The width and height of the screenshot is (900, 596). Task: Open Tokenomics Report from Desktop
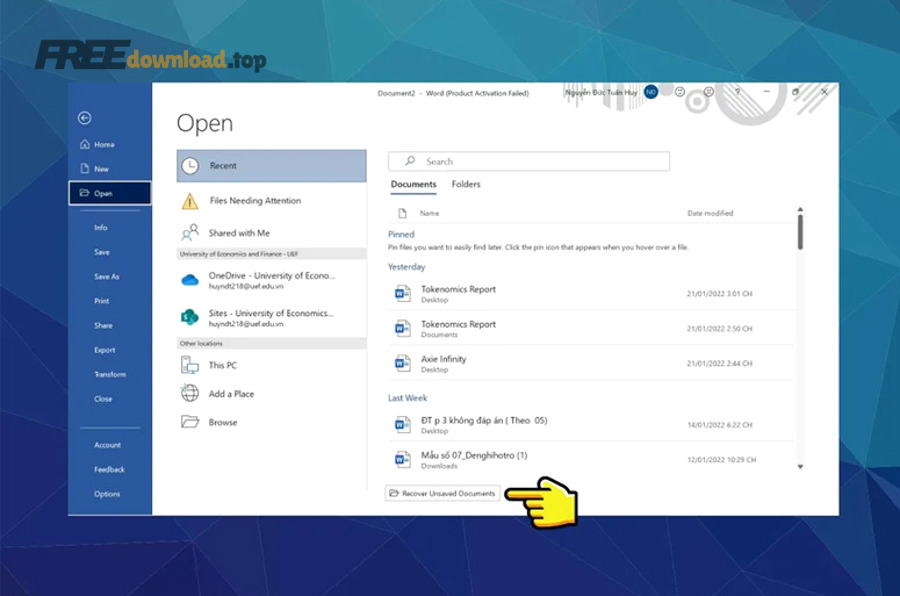click(591, 294)
